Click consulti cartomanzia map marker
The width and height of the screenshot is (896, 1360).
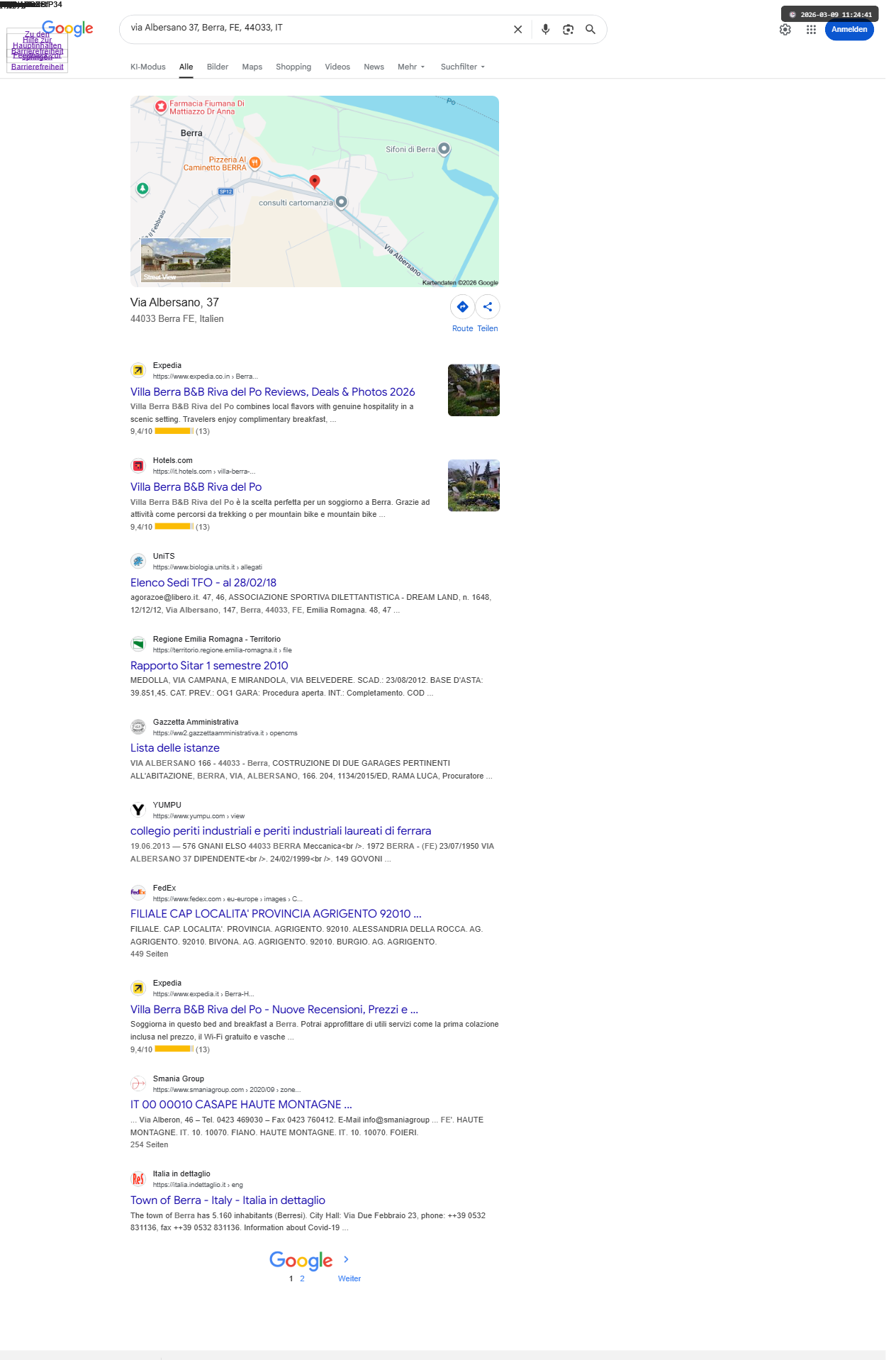click(342, 202)
